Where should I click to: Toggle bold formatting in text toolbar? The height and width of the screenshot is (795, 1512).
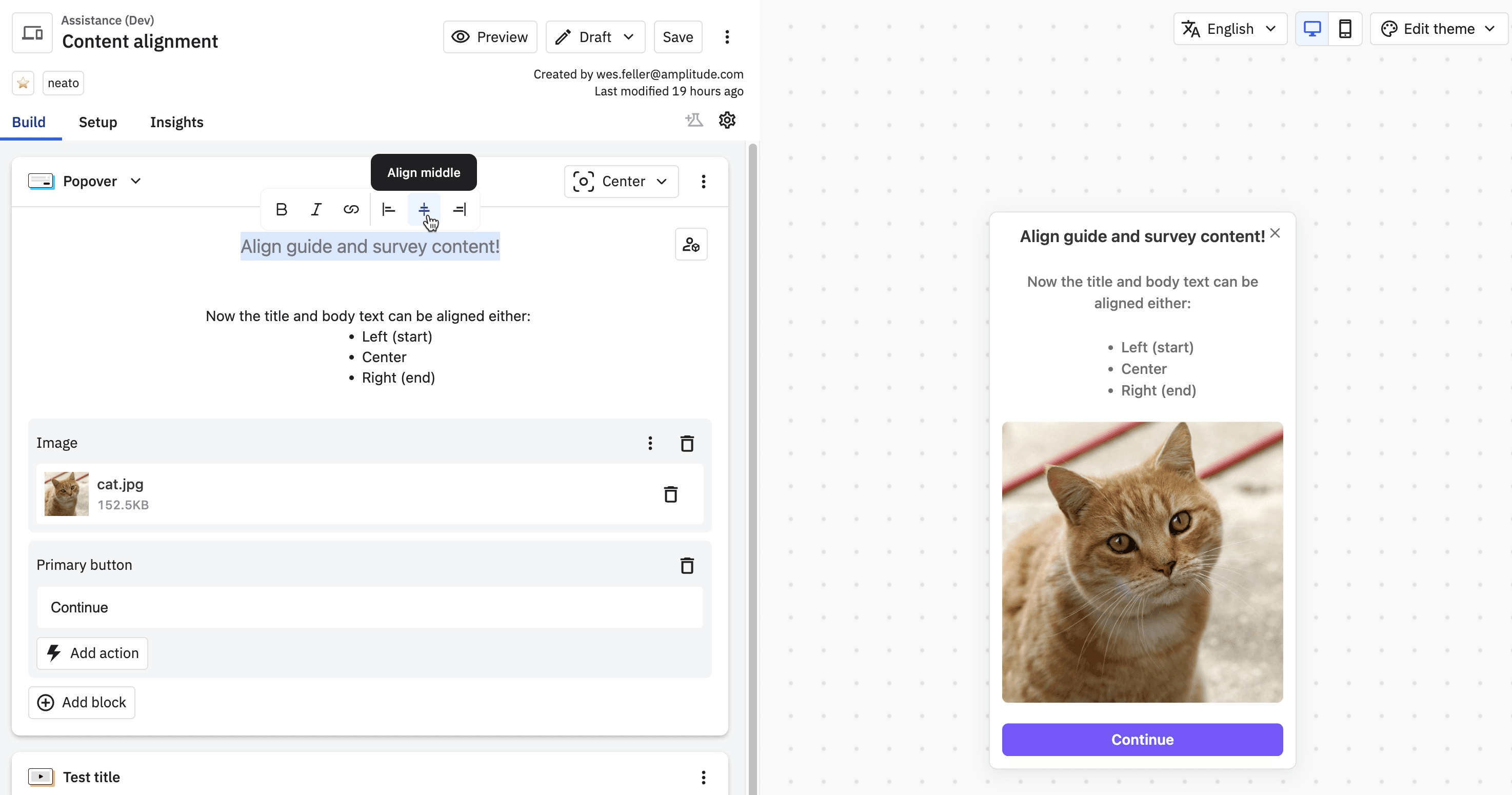[x=281, y=209]
